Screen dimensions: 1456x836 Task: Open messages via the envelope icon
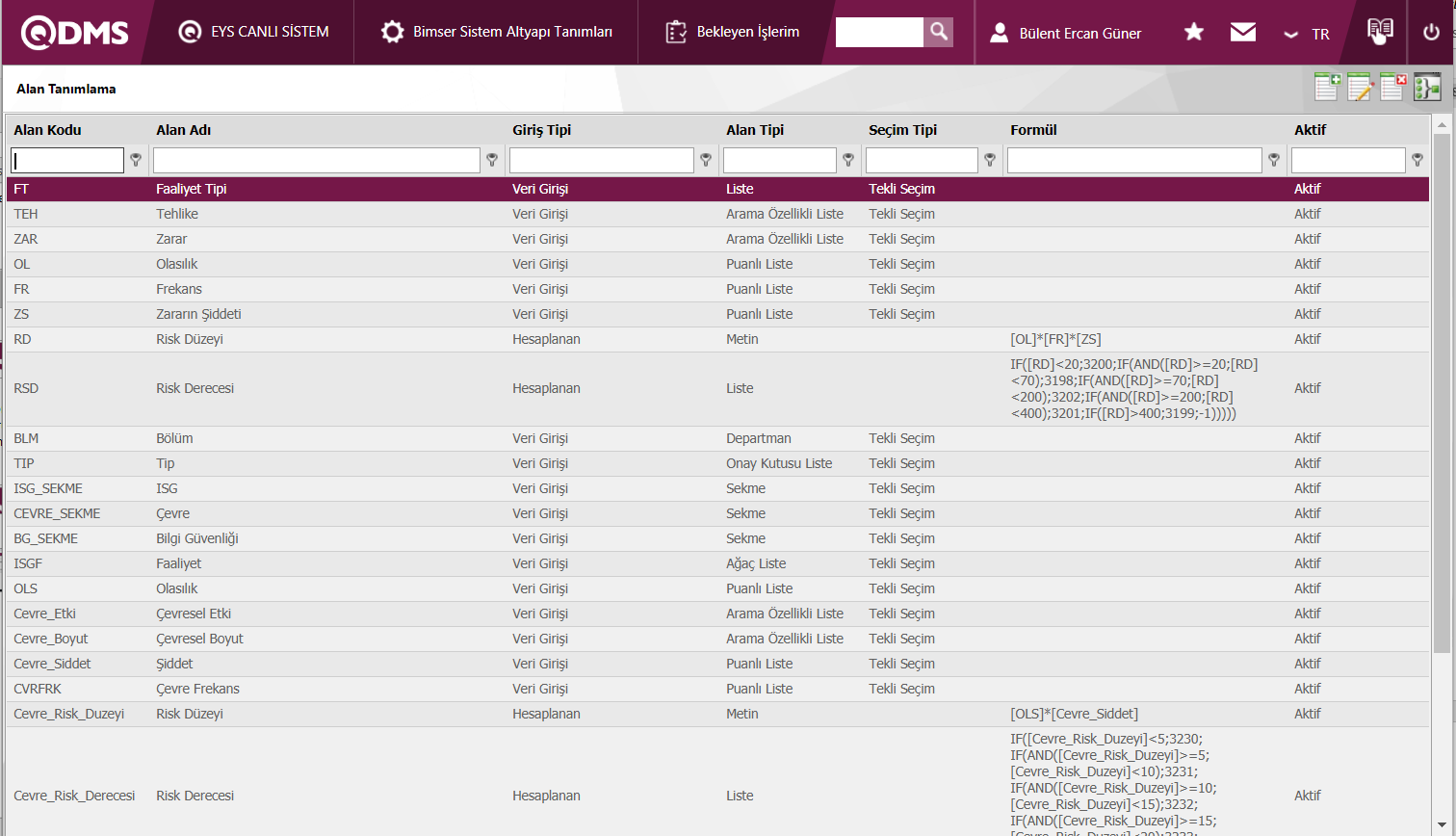1242,33
